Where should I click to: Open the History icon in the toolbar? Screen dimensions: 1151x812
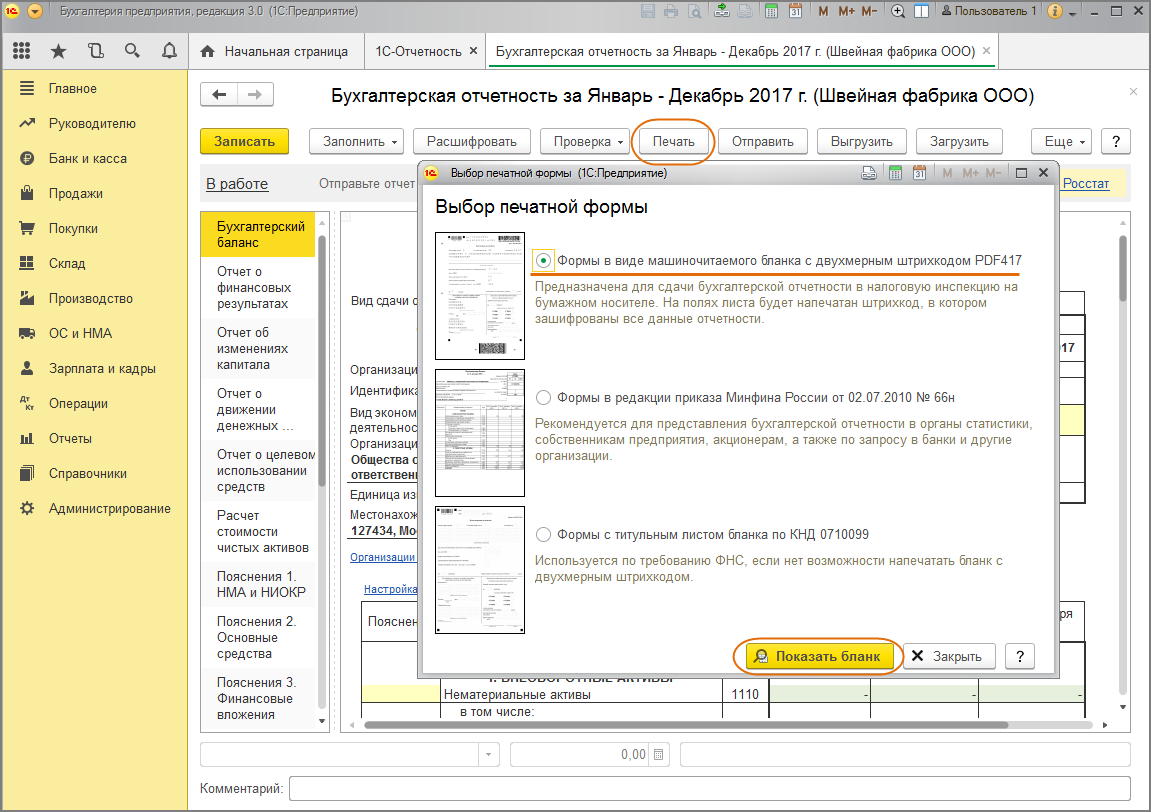click(95, 51)
